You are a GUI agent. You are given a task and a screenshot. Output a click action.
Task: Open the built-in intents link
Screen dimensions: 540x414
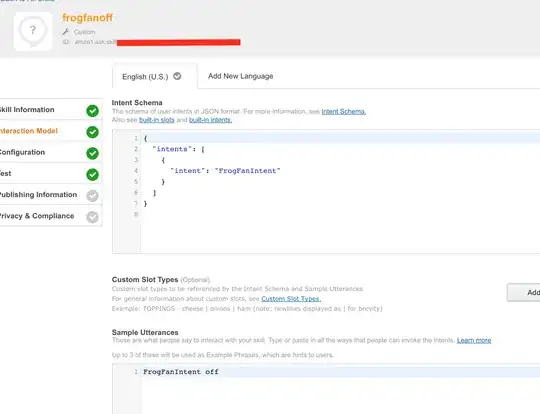pyautogui.click(x=210, y=120)
